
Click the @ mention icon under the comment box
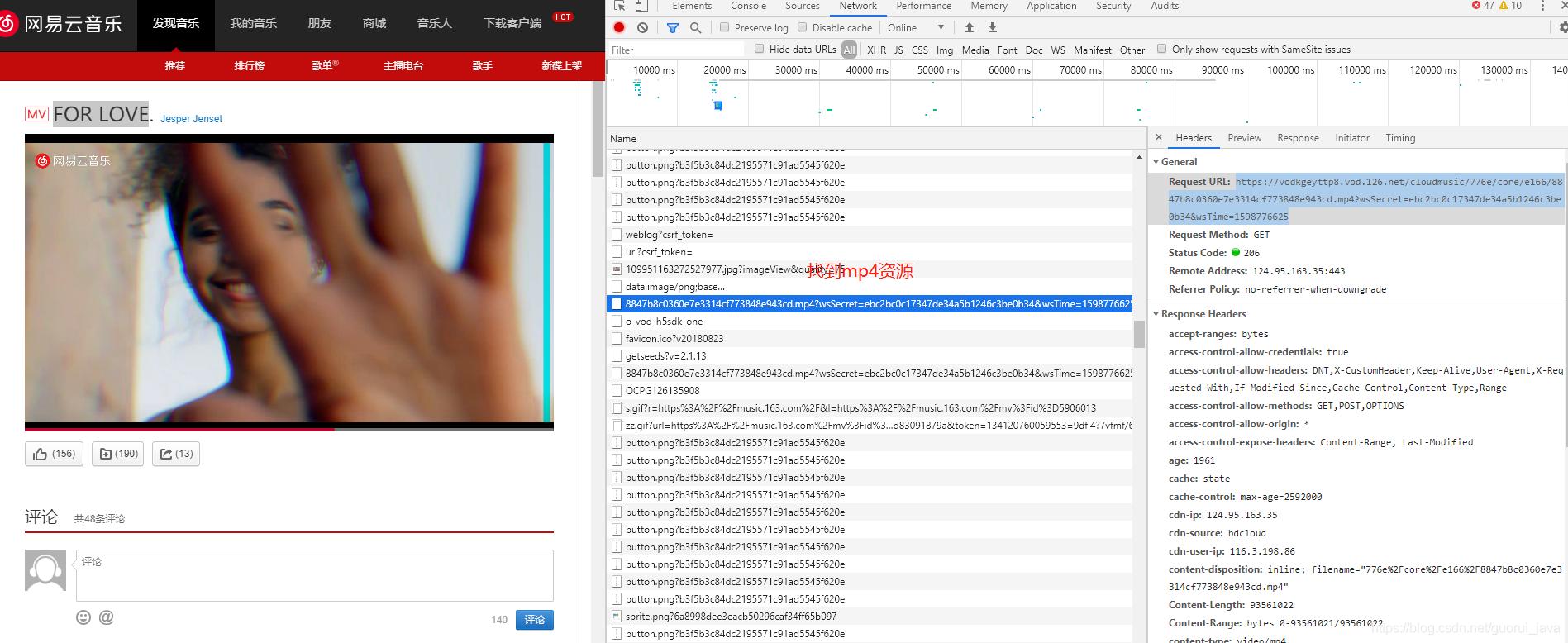[107, 617]
